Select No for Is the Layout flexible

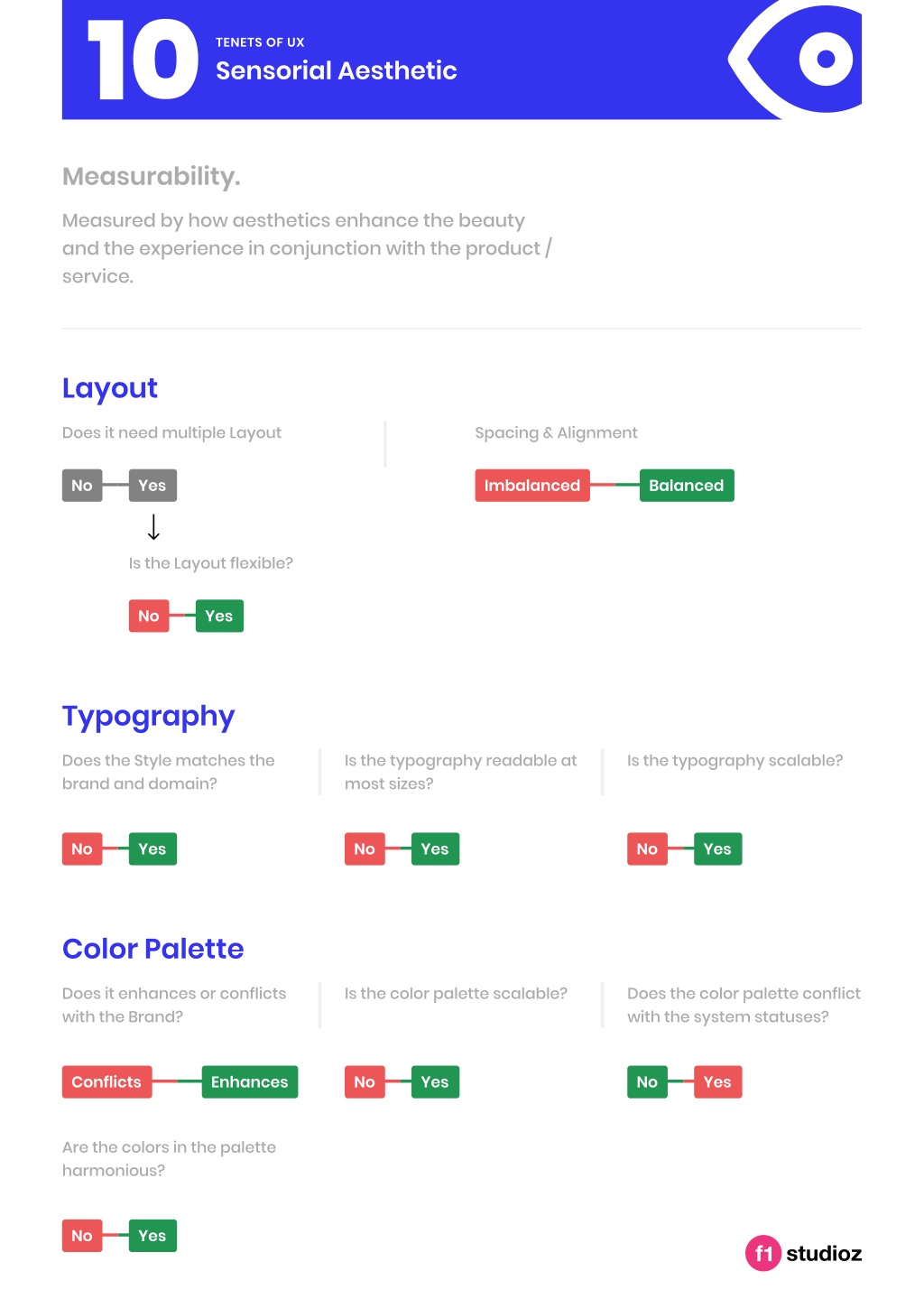click(x=149, y=617)
